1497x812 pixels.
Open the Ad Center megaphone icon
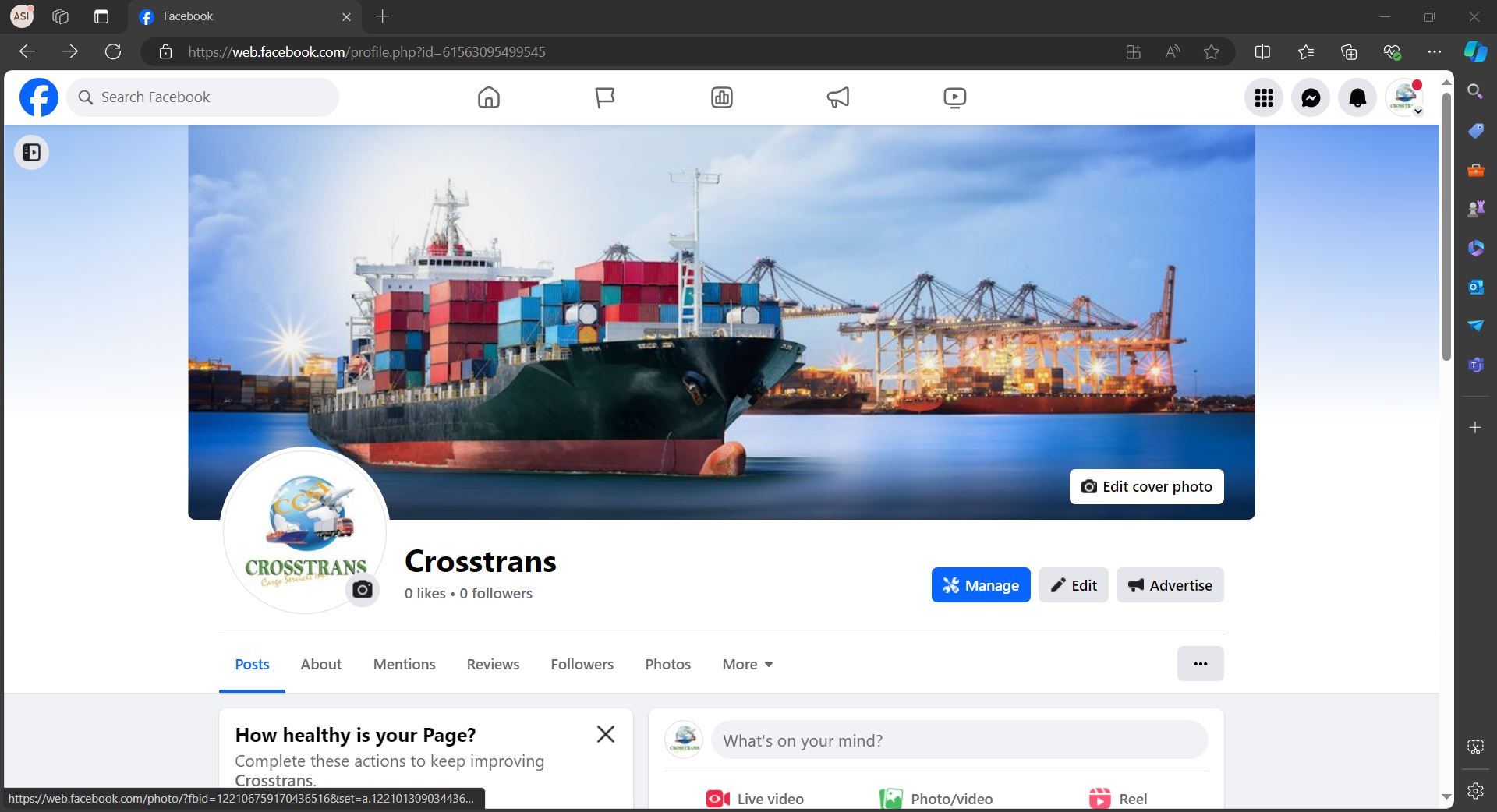tap(838, 97)
